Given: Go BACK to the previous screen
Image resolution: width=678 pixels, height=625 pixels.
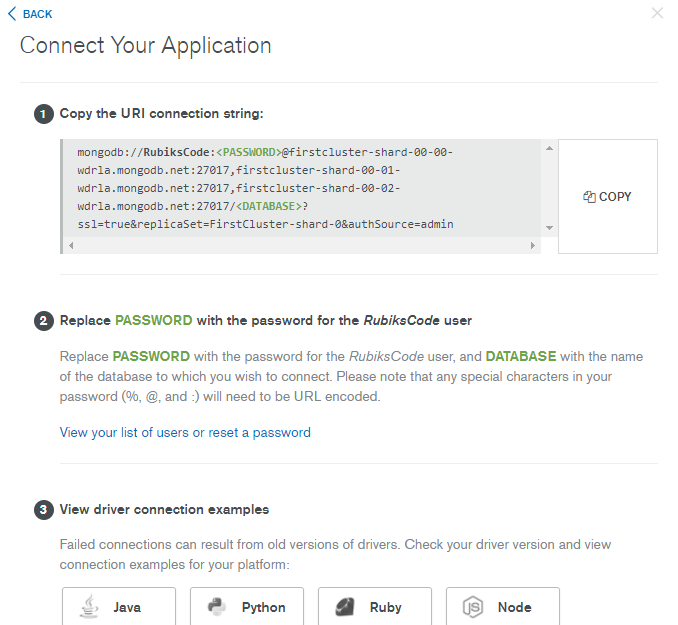Looking at the screenshot, I should (x=30, y=14).
